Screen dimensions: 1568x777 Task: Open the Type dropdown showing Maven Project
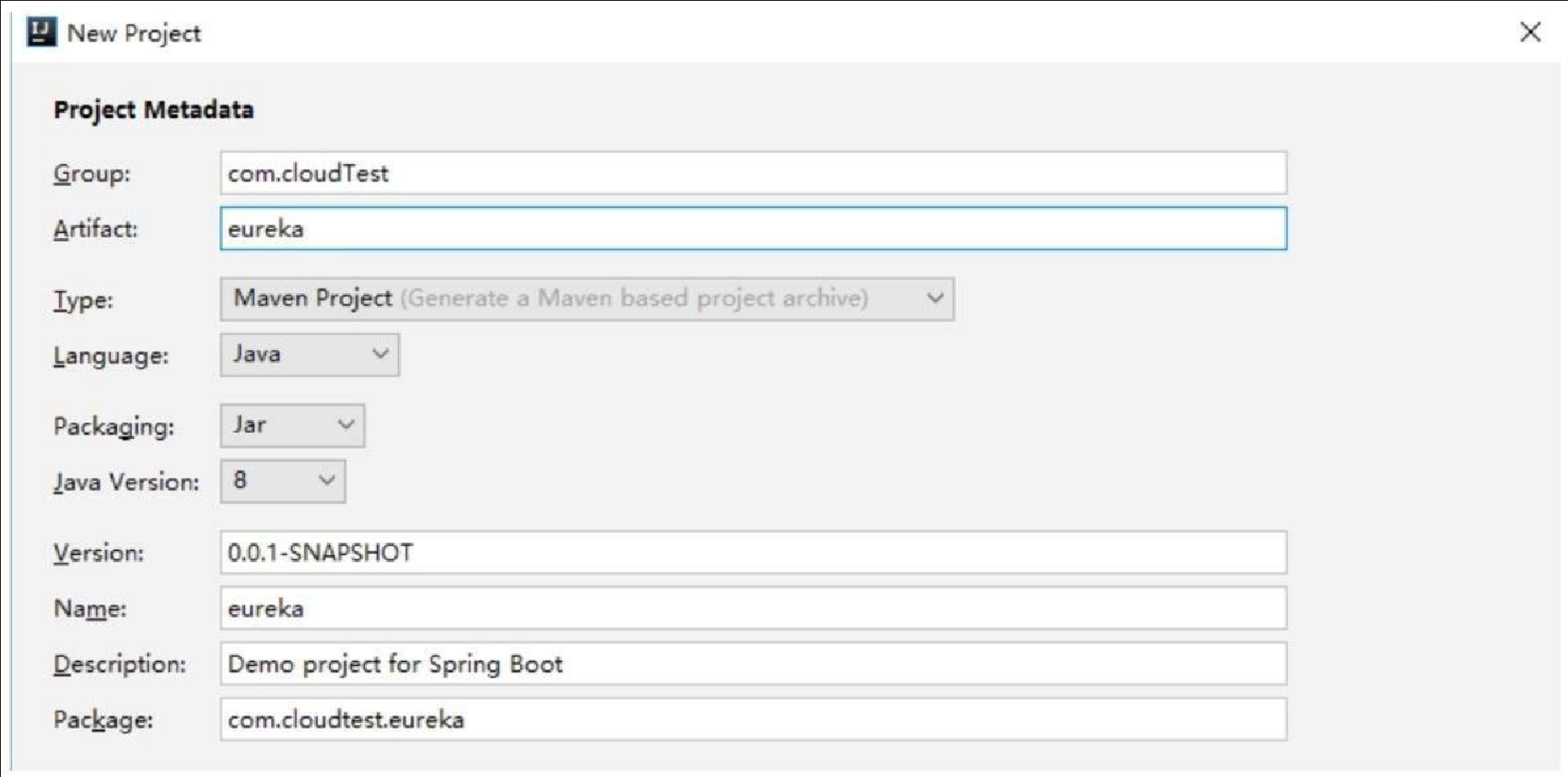tap(587, 299)
